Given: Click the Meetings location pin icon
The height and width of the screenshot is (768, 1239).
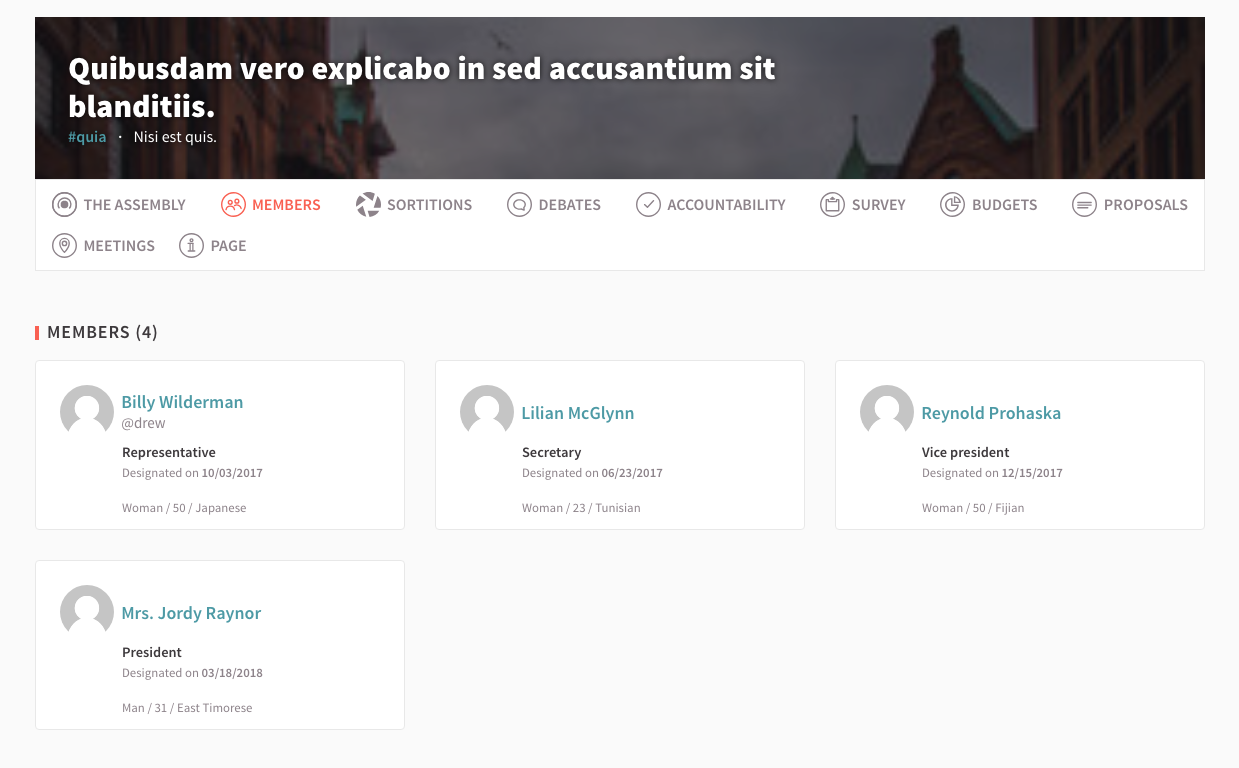Looking at the screenshot, I should (x=64, y=246).
